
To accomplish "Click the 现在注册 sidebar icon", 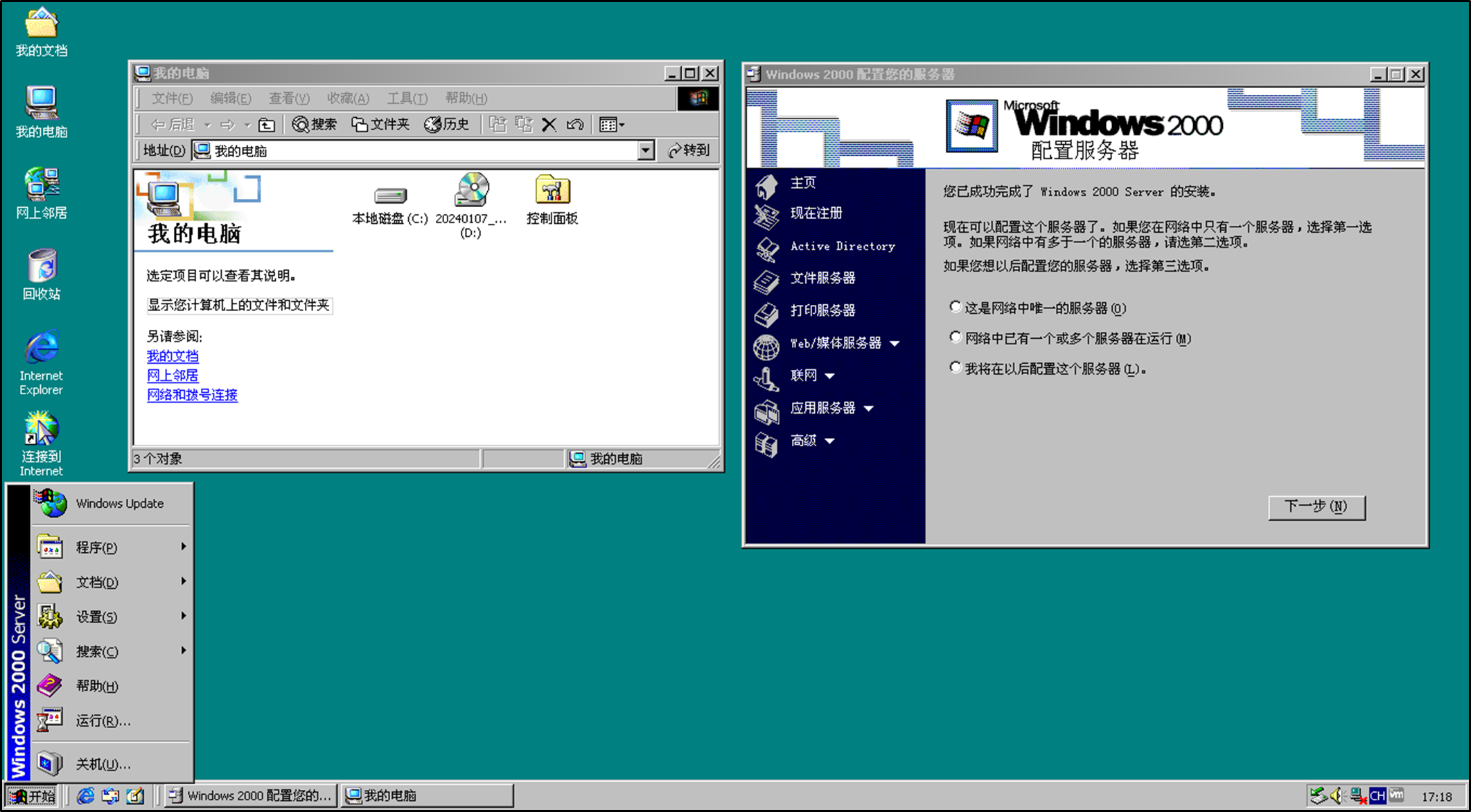I will click(818, 214).
